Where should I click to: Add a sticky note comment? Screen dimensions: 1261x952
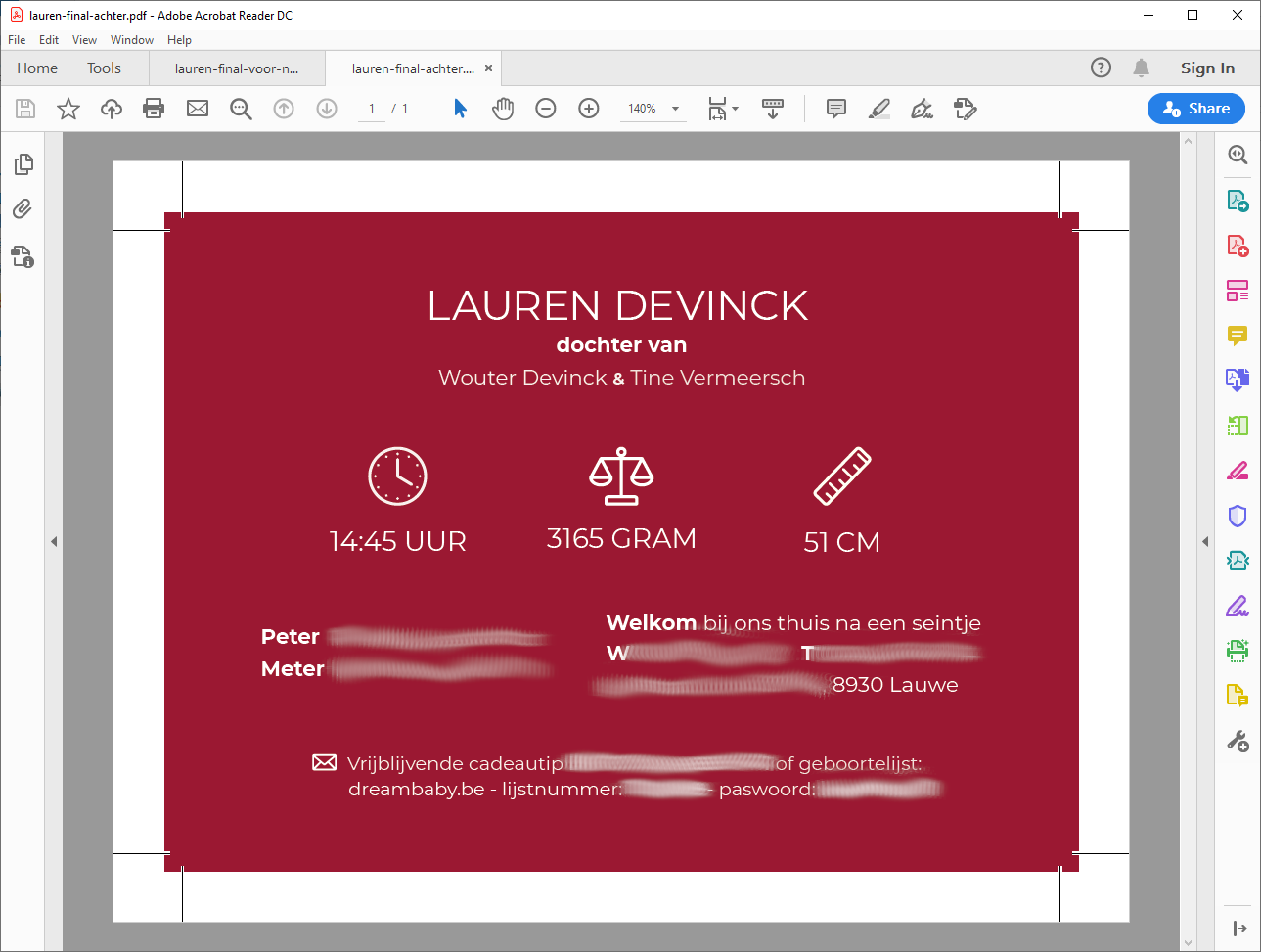pos(836,109)
